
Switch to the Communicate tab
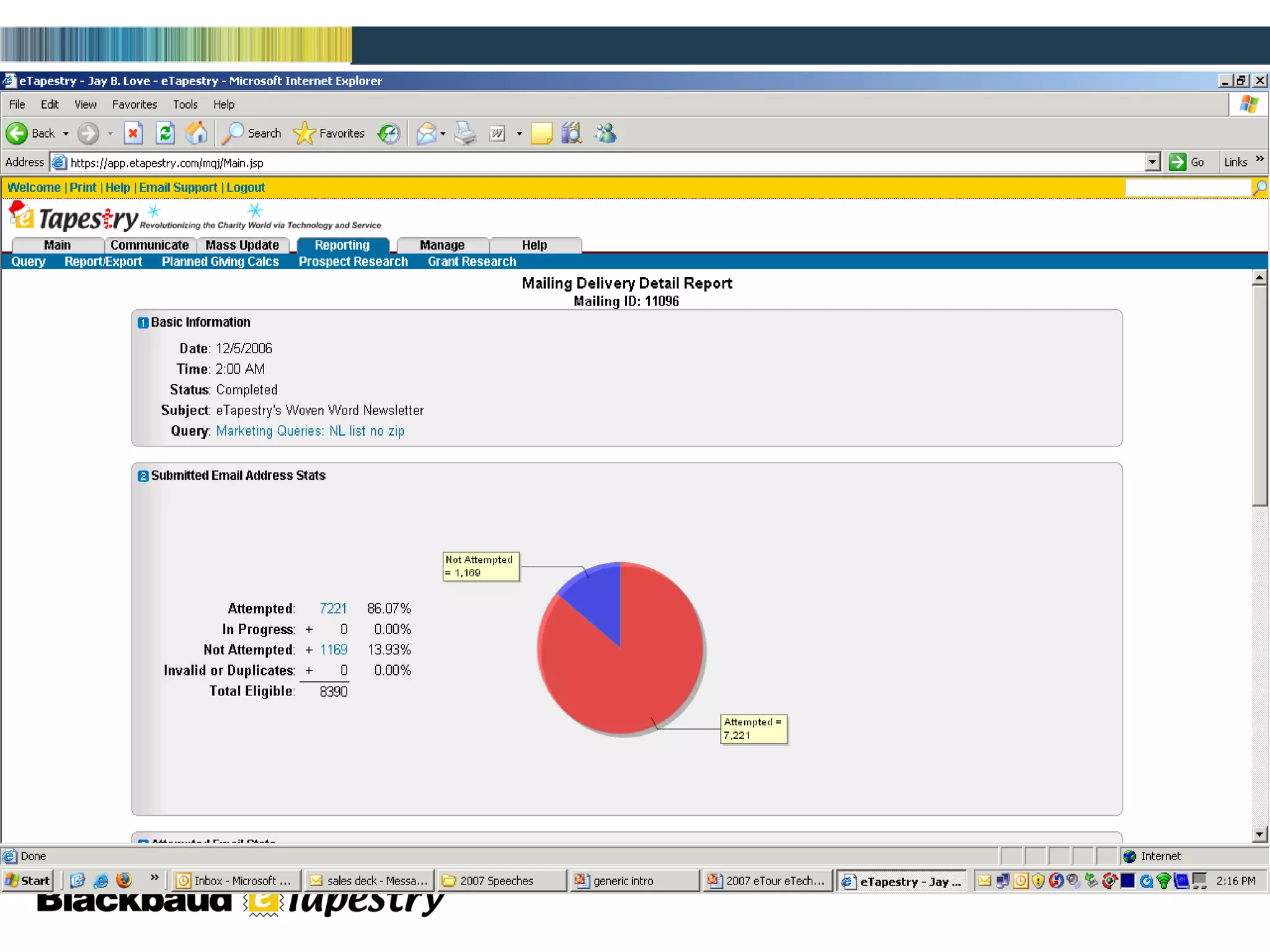pos(149,245)
